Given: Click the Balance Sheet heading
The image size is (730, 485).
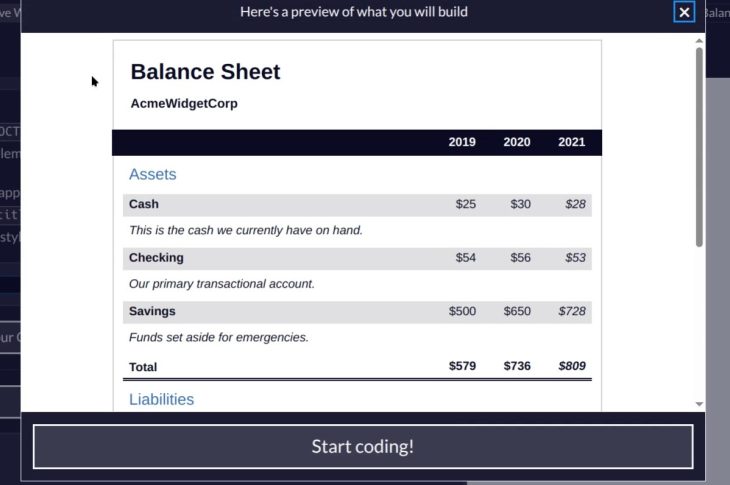Looking at the screenshot, I should coord(205,72).
